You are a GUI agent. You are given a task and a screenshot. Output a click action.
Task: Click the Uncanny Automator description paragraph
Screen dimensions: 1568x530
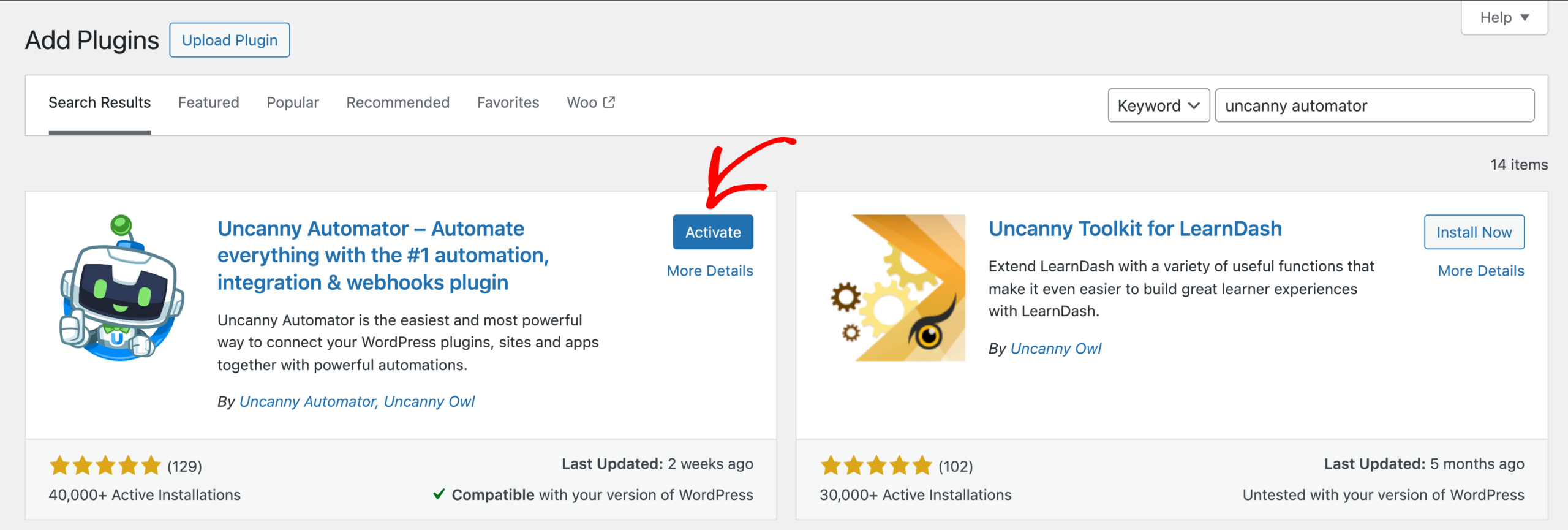(408, 343)
